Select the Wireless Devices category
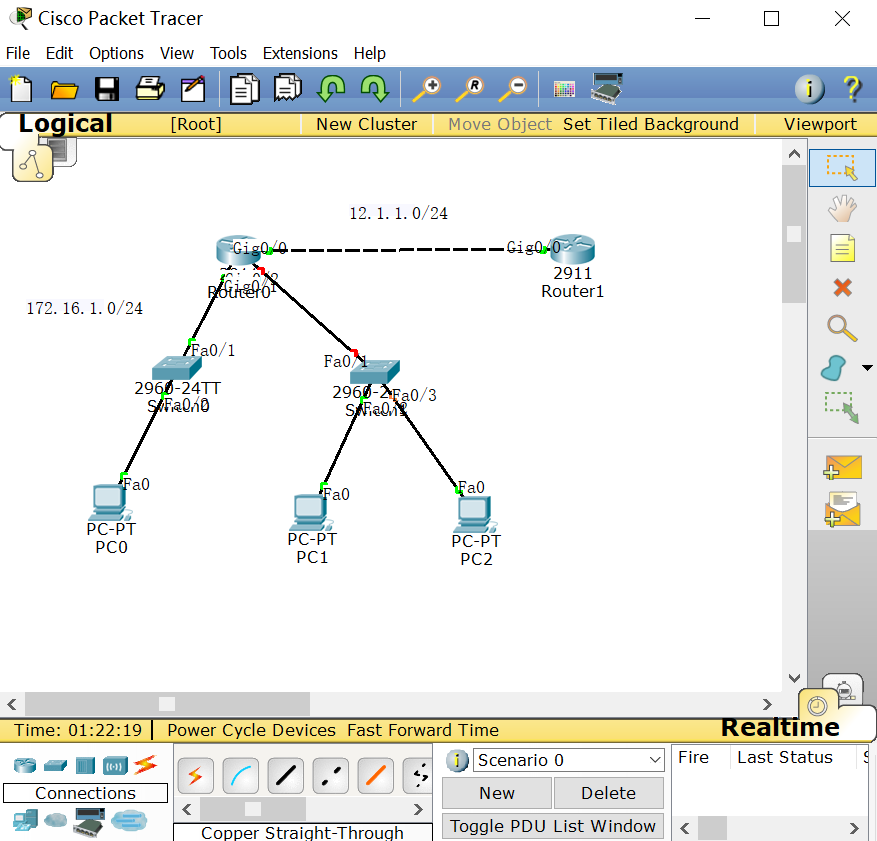Screen dimensions: 877x841 (x=115, y=765)
